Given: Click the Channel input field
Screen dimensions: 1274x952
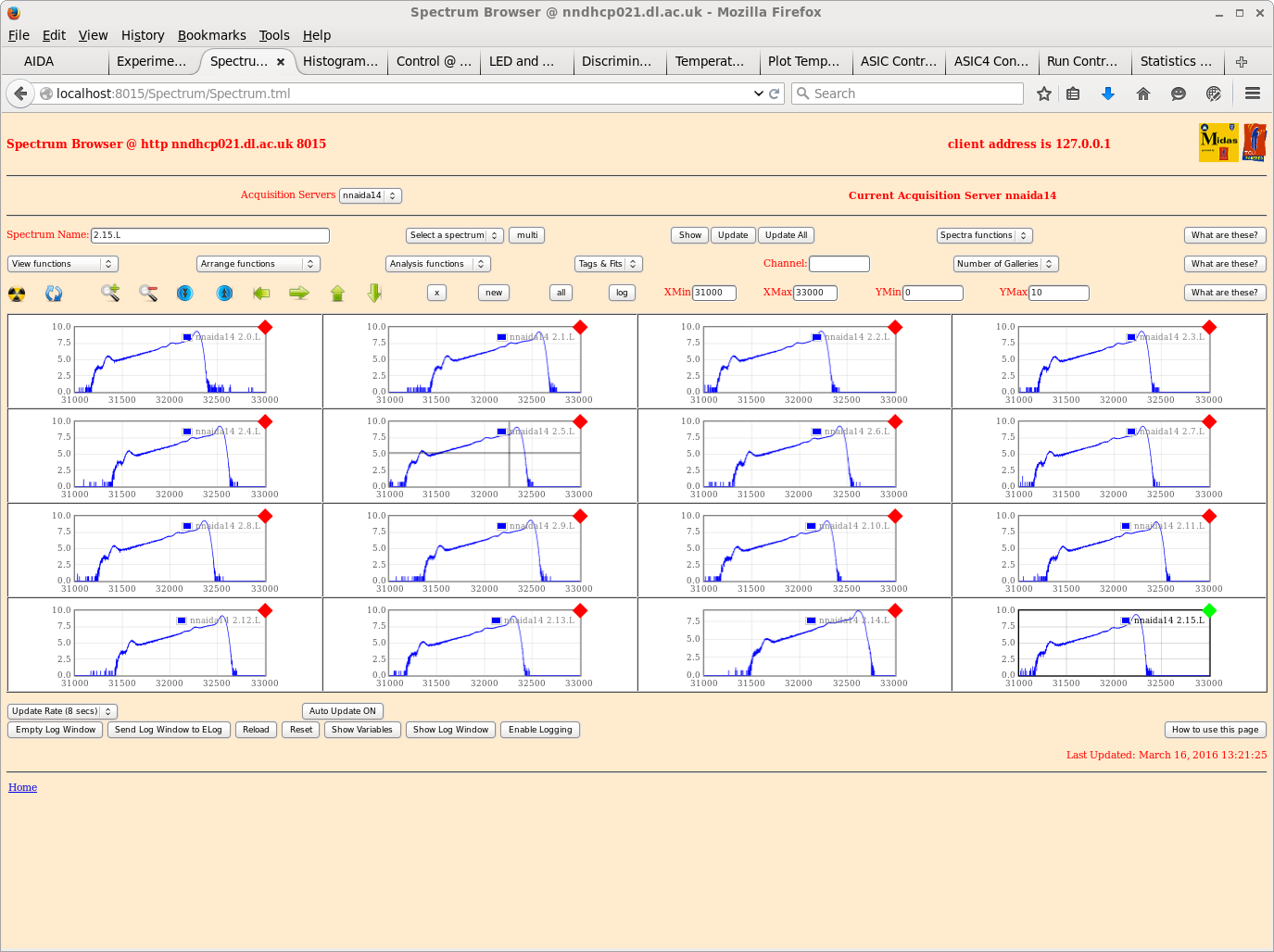Looking at the screenshot, I should (839, 264).
